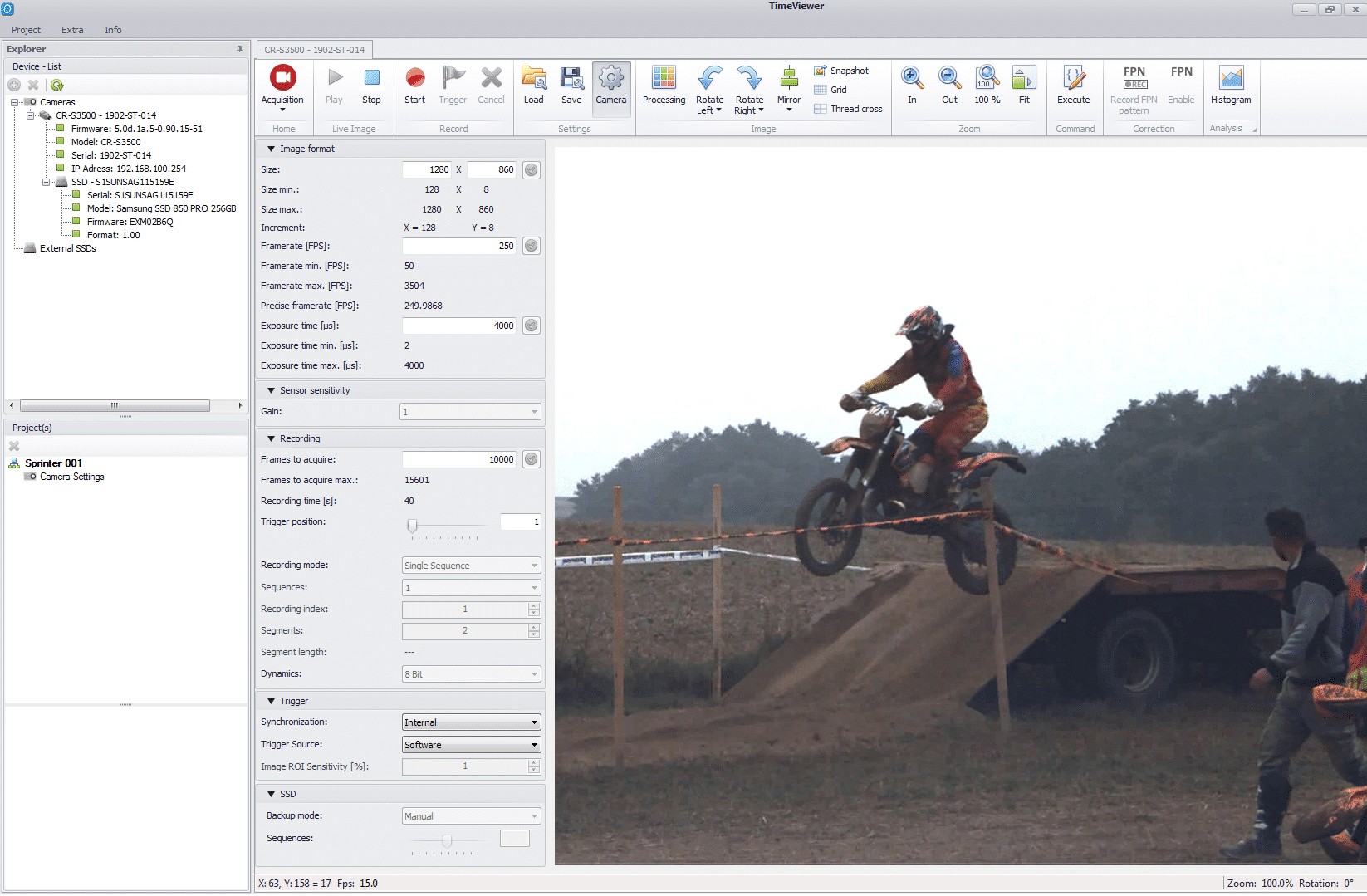Image resolution: width=1367 pixels, height=896 pixels.
Task: Toggle the Thread cross overlay
Action: [848, 109]
